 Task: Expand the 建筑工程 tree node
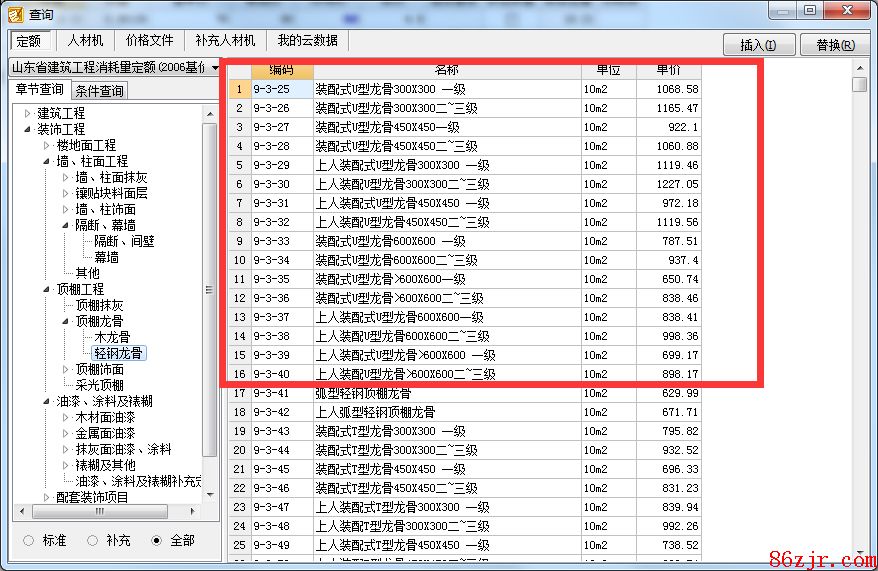click(x=28, y=113)
